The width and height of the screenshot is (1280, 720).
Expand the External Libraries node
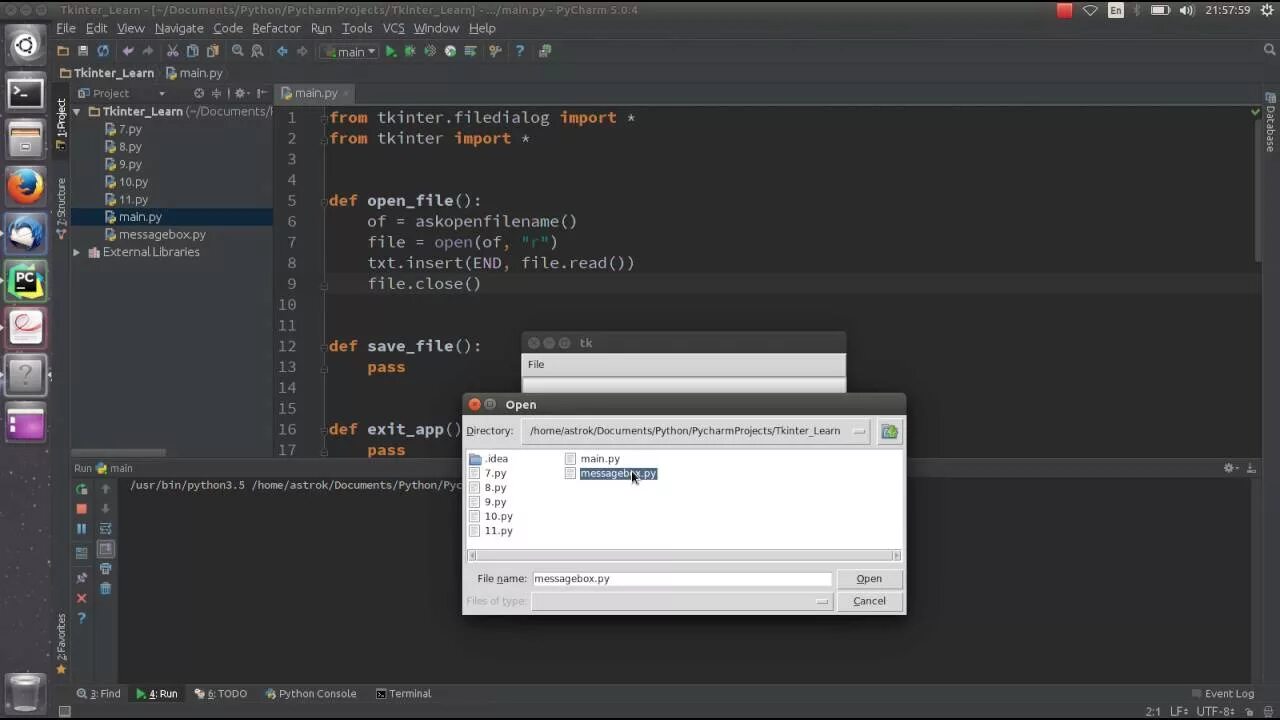[x=77, y=252]
